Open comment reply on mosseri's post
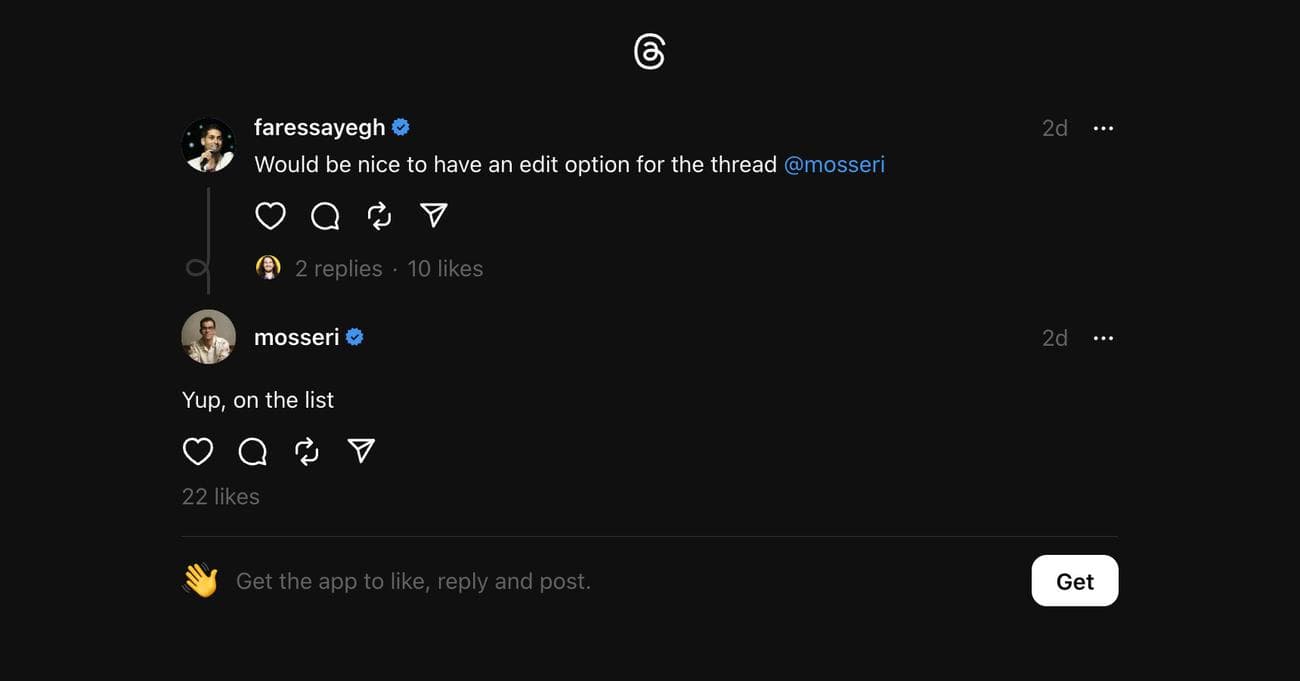The height and width of the screenshot is (681, 1300). [253, 452]
